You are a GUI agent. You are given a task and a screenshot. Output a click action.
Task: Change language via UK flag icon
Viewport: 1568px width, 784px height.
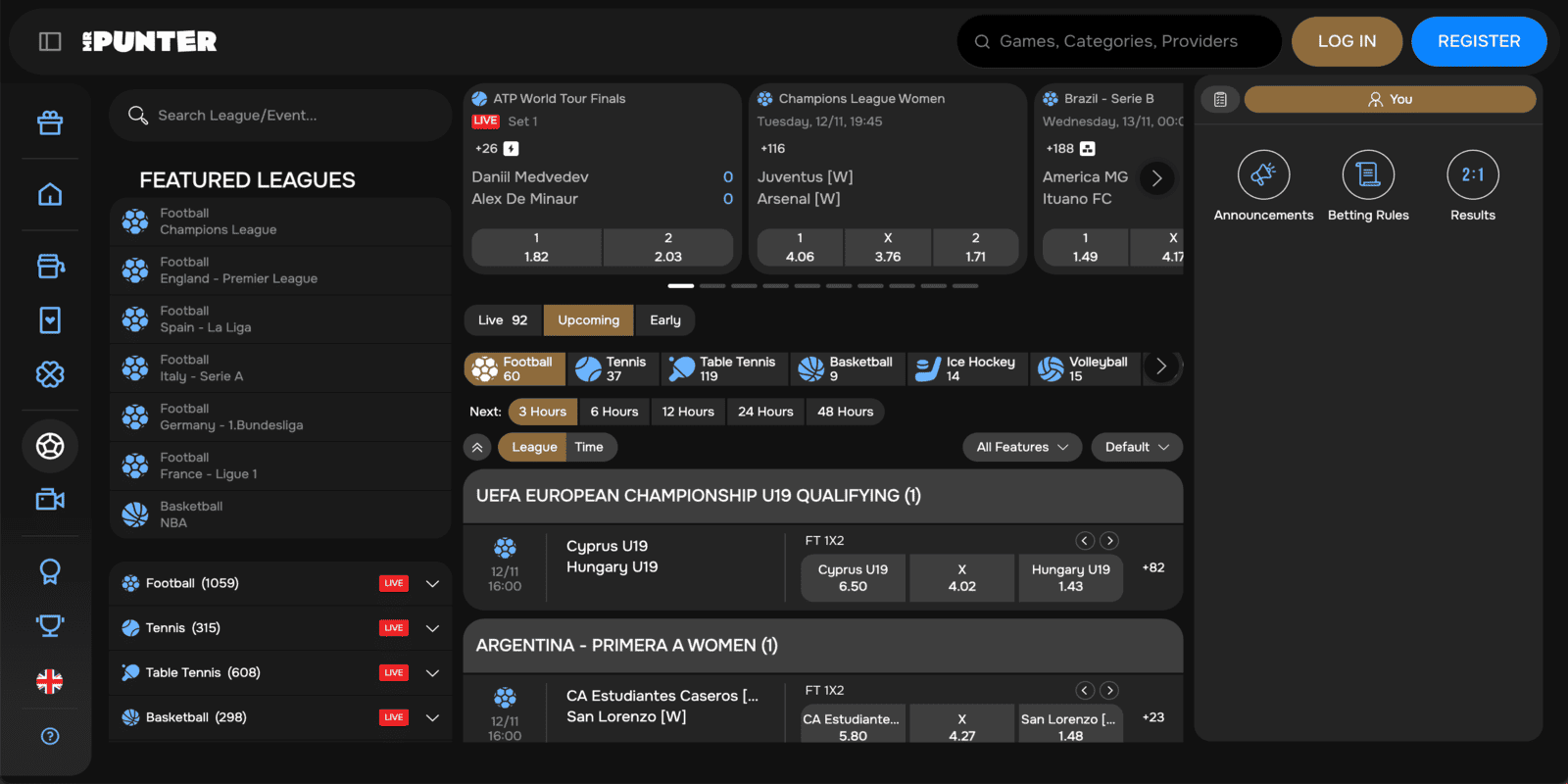pos(50,681)
